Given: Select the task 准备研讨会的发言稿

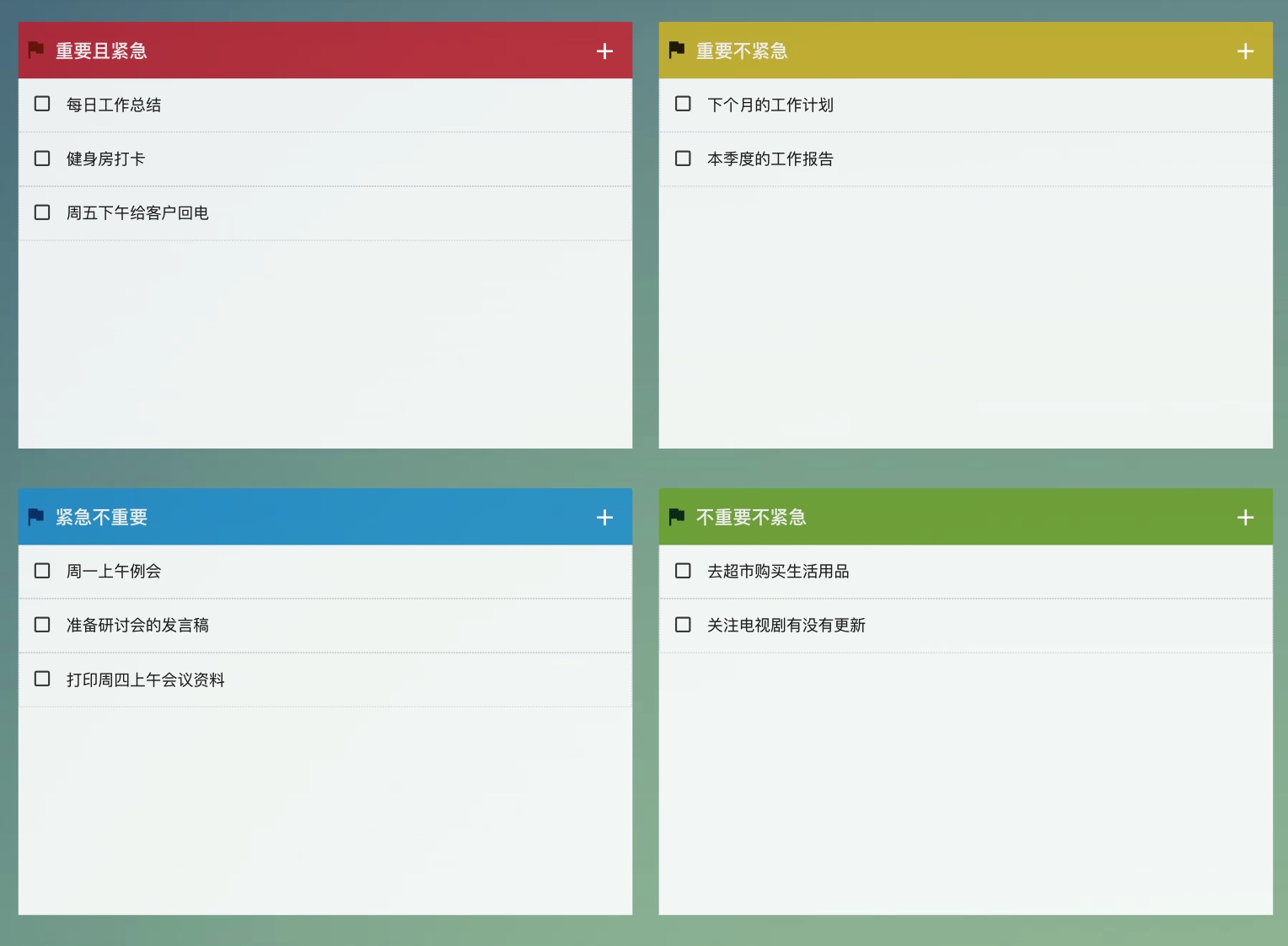Looking at the screenshot, I should [x=137, y=624].
